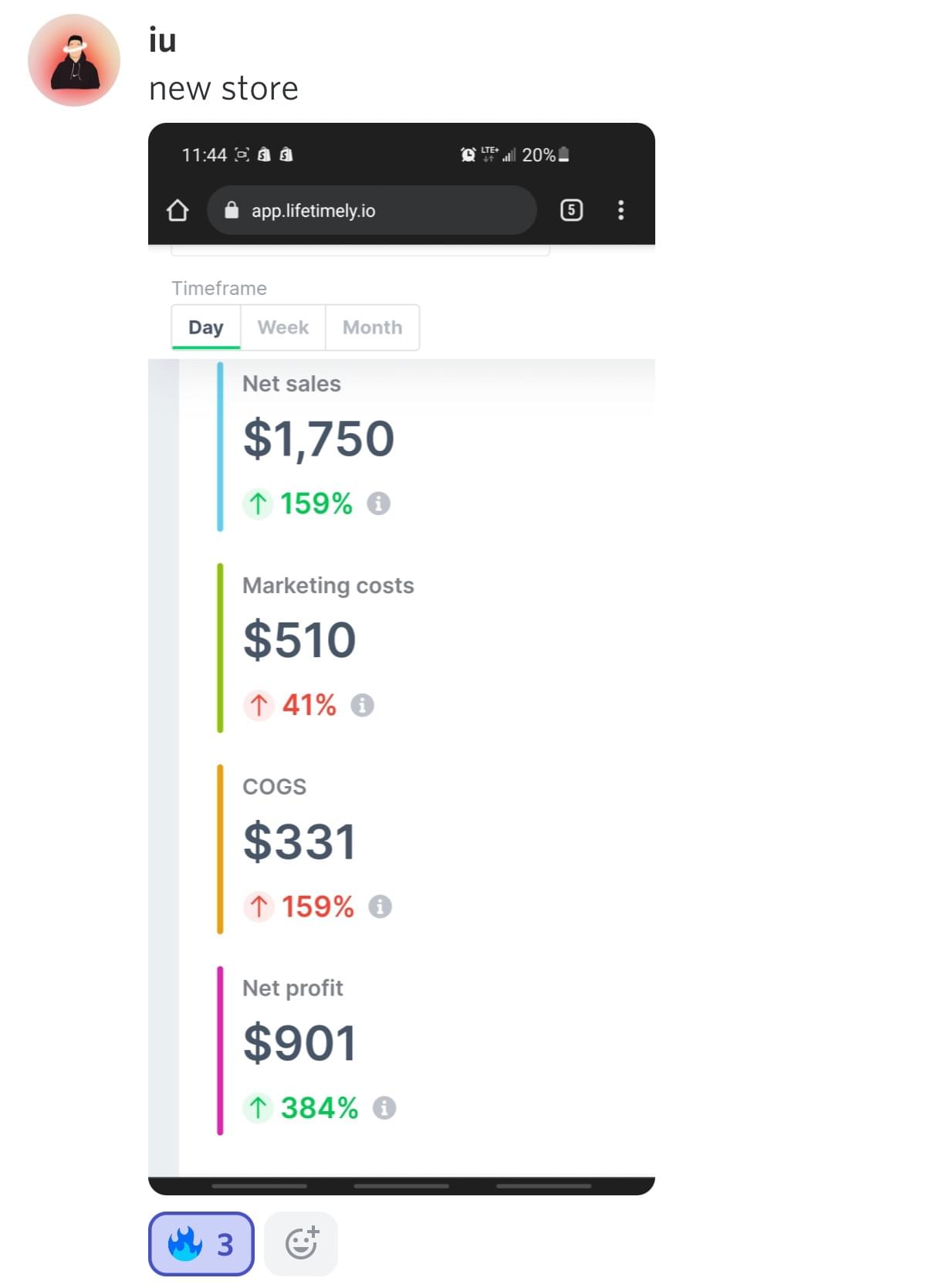Select the Day timeframe tab
The height and width of the screenshot is (1288, 930).
[206, 327]
